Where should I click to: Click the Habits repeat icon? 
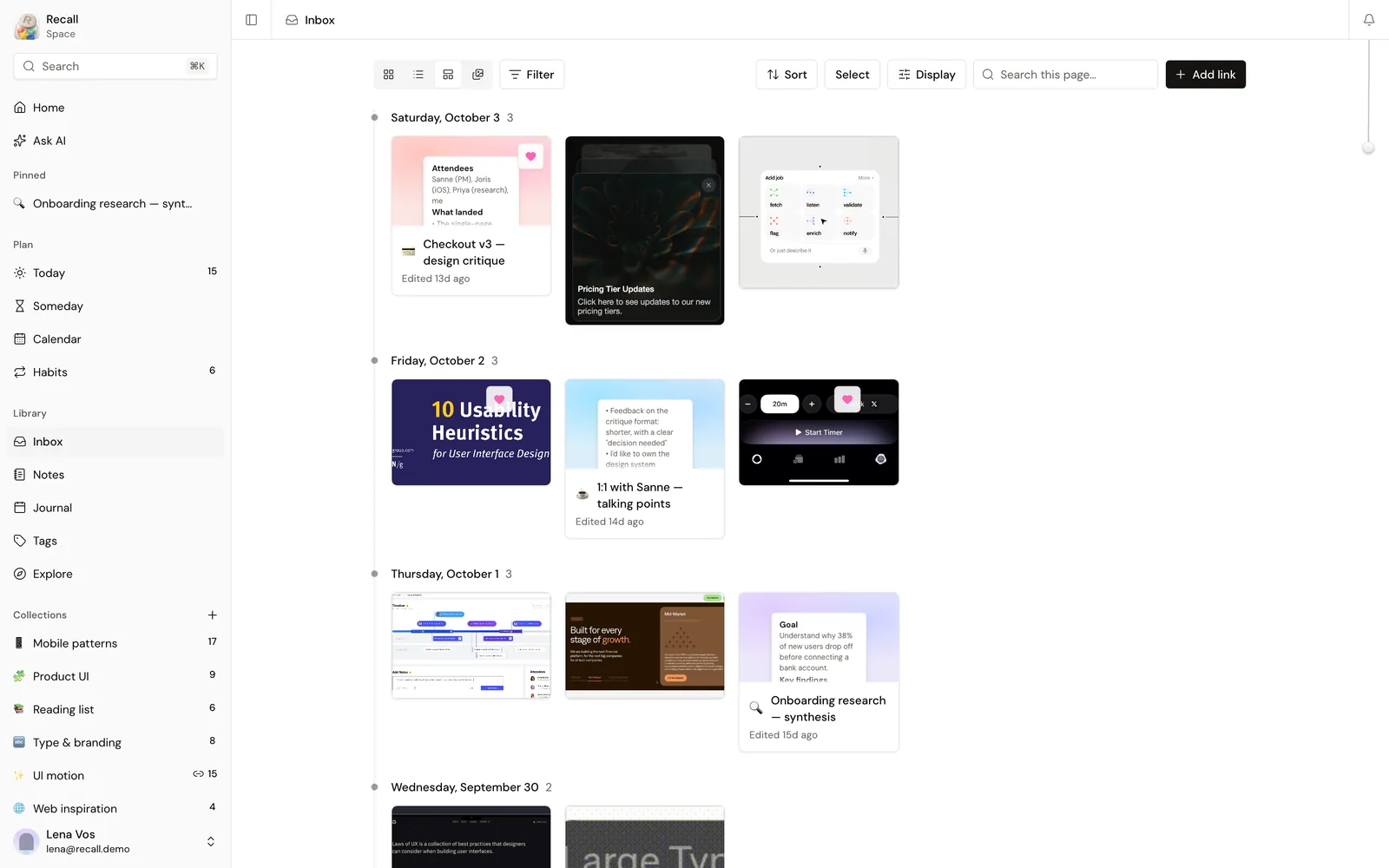pyautogui.click(x=20, y=372)
